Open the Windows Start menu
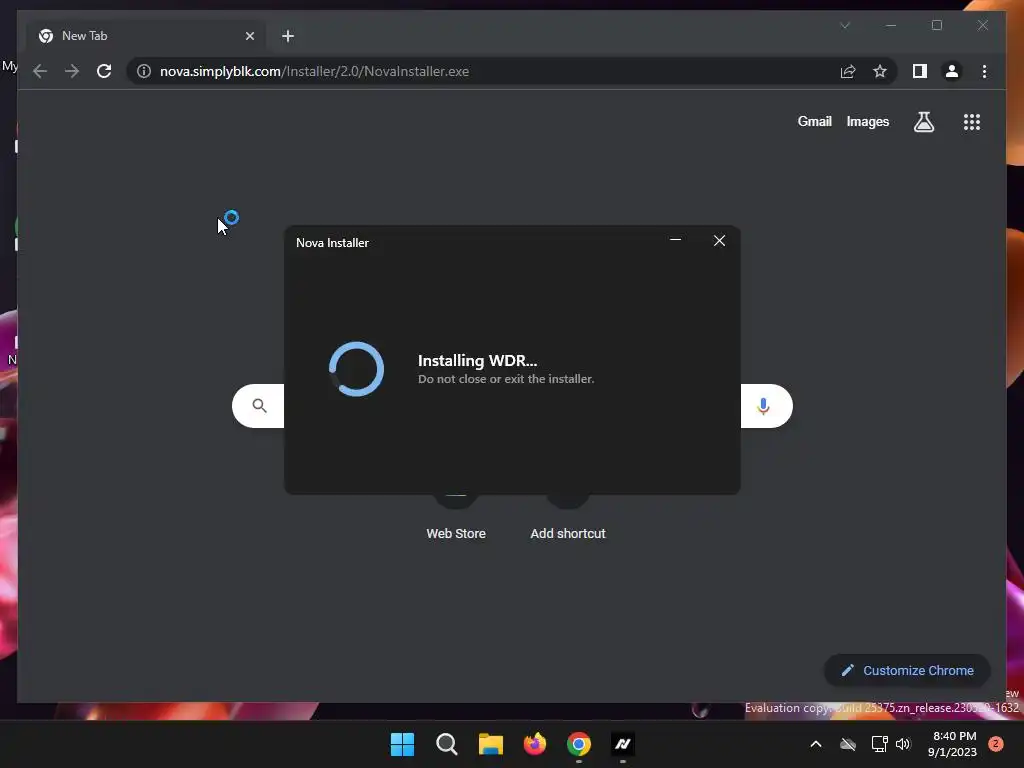 pos(402,744)
